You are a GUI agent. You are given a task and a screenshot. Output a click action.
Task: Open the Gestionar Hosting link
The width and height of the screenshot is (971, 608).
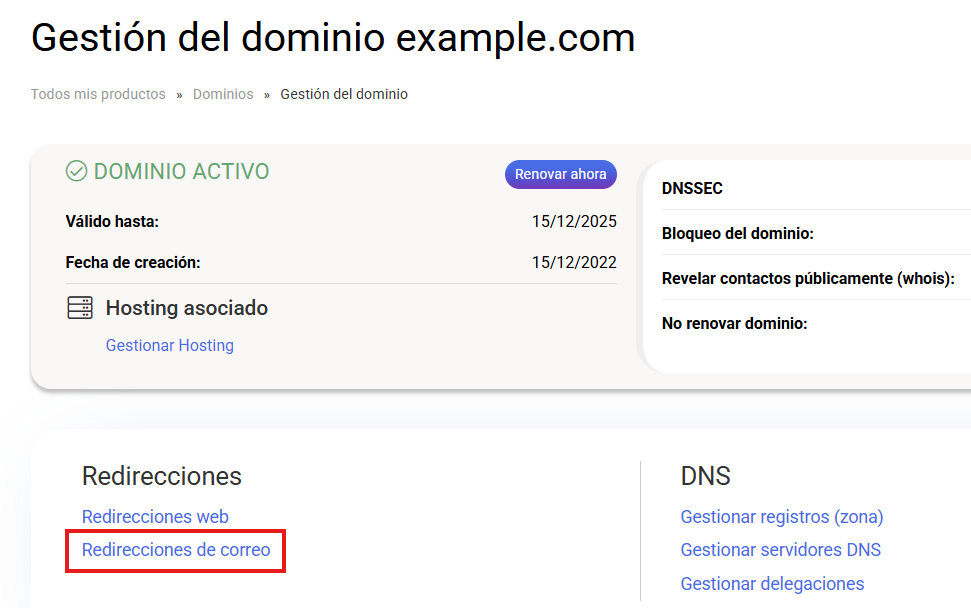coord(169,346)
